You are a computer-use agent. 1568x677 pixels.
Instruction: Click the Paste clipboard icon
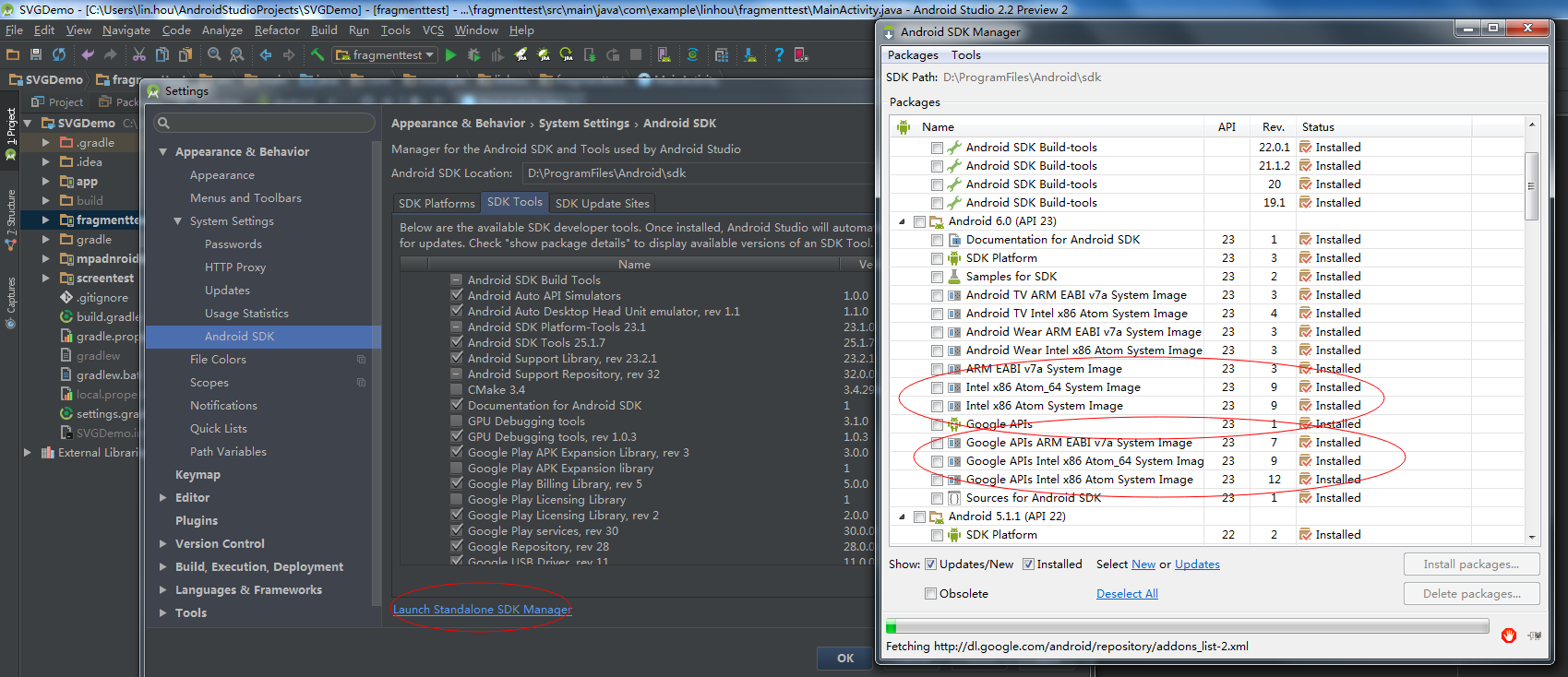pos(186,54)
